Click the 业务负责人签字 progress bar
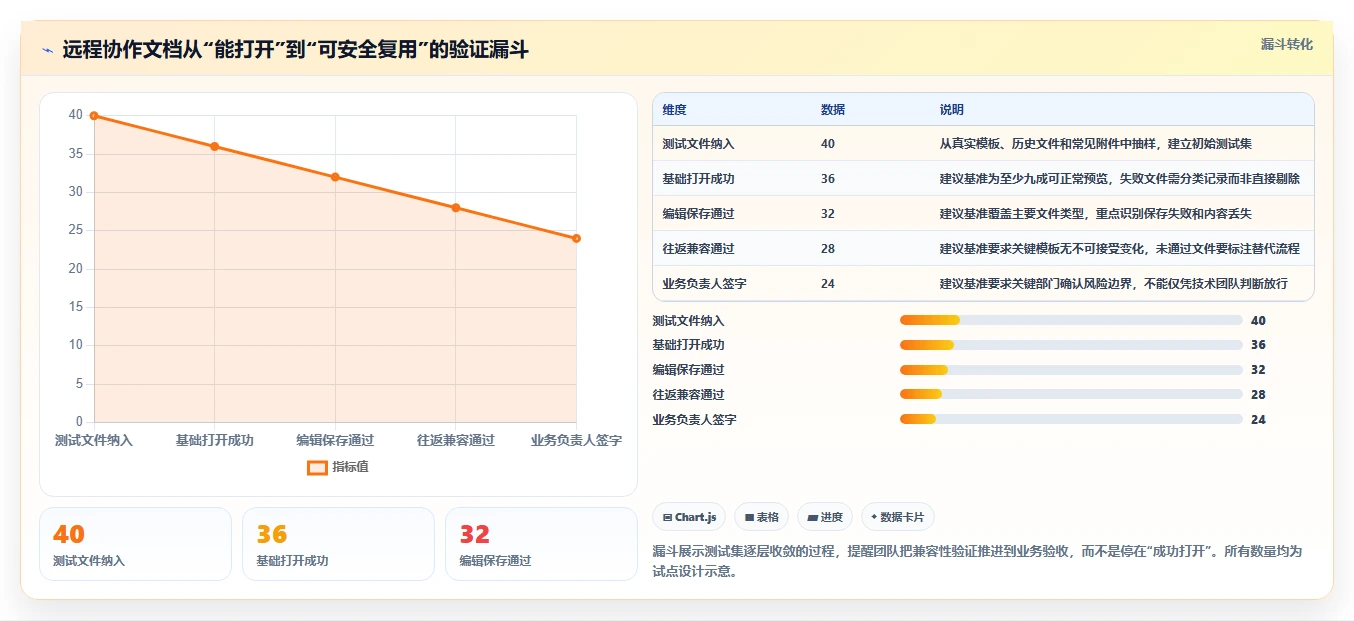The image size is (1354, 621). point(1071,420)
